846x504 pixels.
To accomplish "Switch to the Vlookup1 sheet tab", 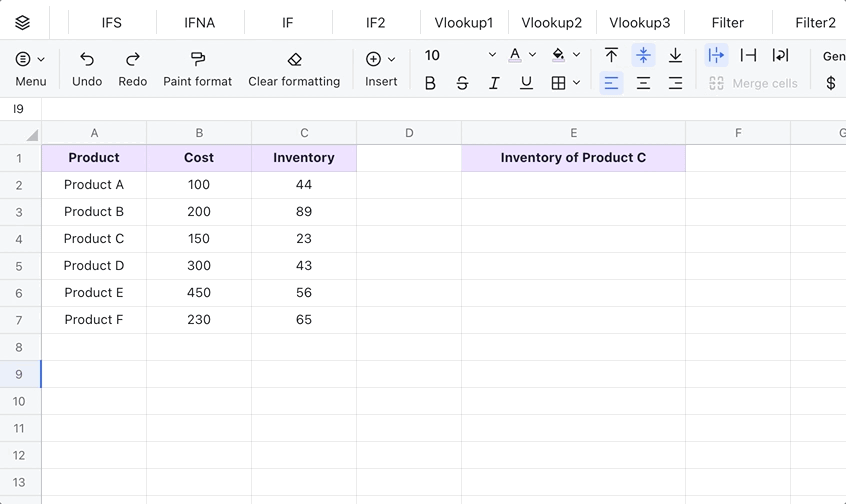I will tap(464, 22).
